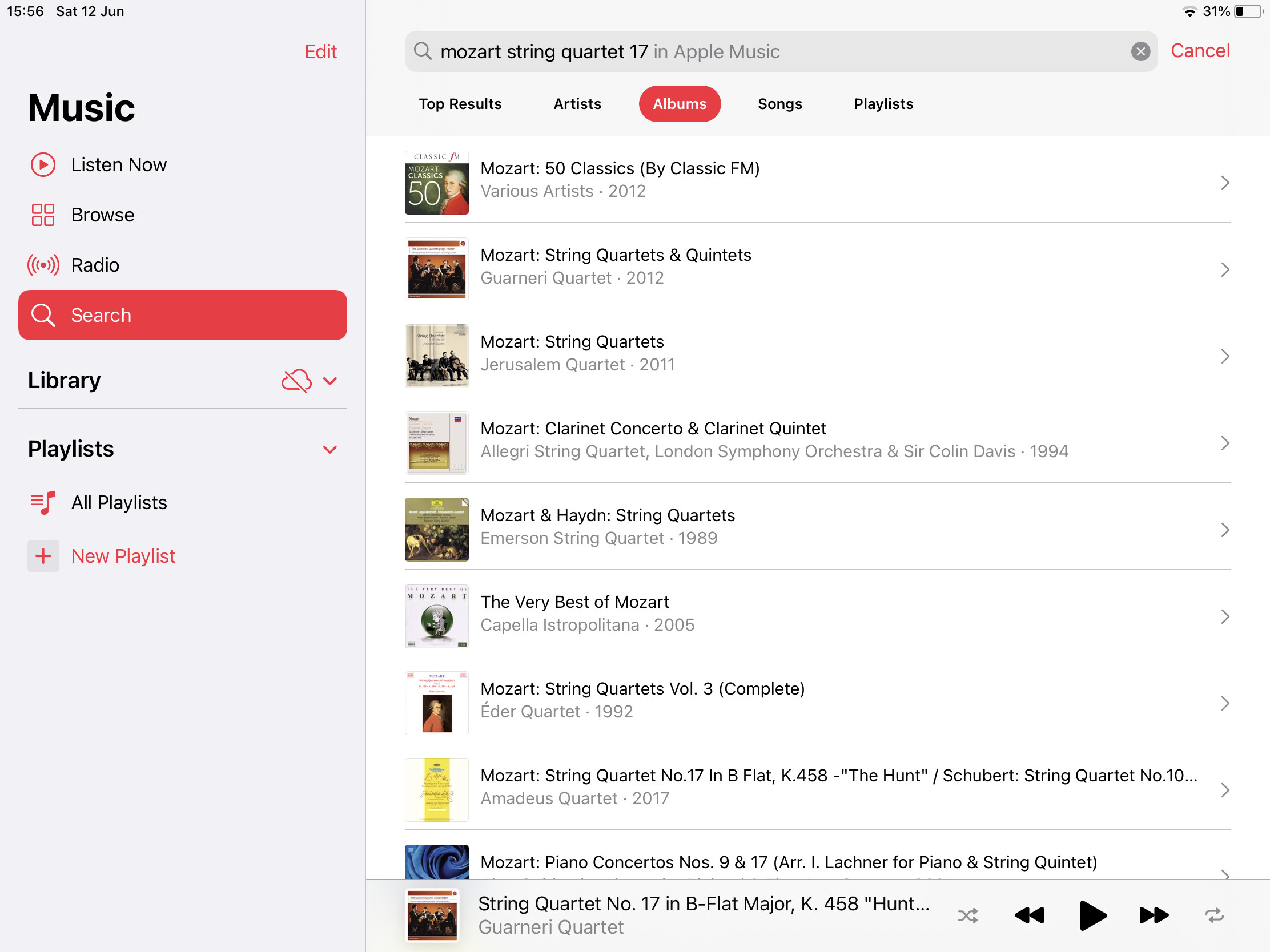Open chevron for Jerusalem Quartet album
Screen dimensions: 1270x952
point(1225,356)
